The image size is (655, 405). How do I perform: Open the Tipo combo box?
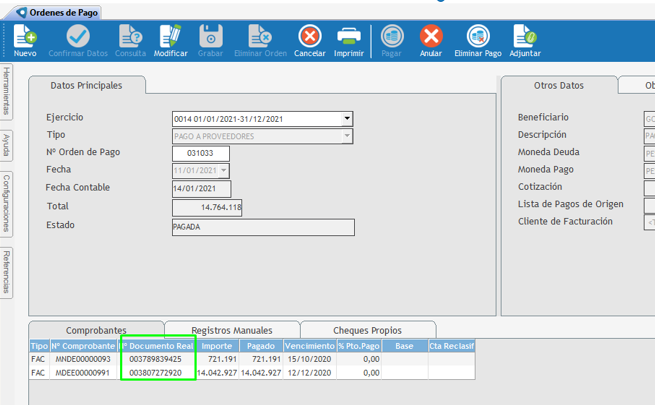click(347, 136)
